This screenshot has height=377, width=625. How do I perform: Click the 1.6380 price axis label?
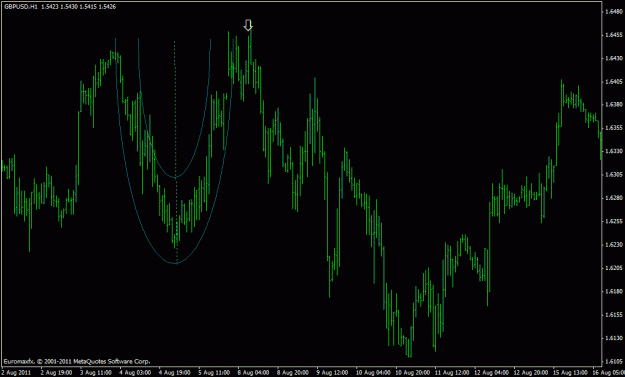coord(614,105)
